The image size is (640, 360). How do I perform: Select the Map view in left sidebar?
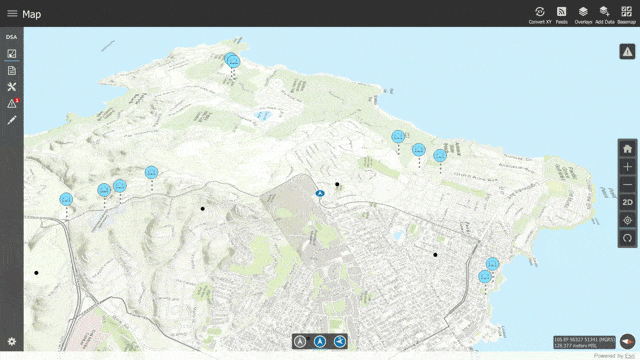(12, 53)
